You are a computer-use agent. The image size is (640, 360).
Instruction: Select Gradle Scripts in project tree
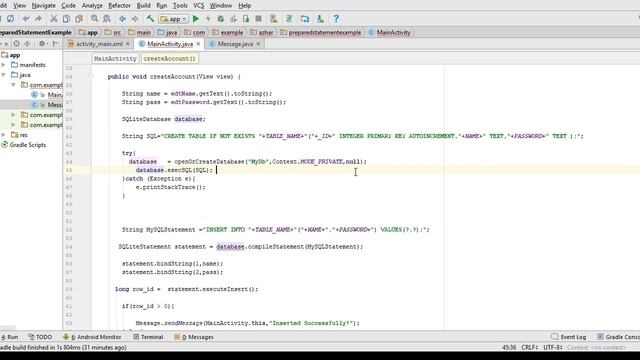click(24, 145)
